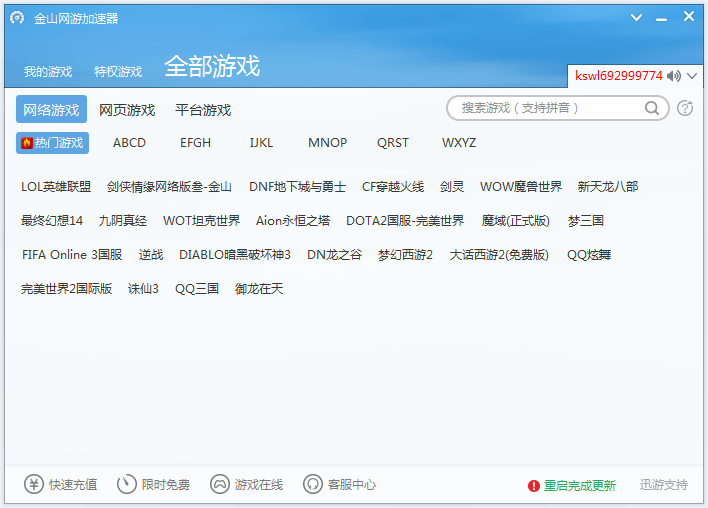This screenshot has height=508, width=708.
Task: Open 剑灵 game
Action: pyautogui.click(x=452, y=186)
